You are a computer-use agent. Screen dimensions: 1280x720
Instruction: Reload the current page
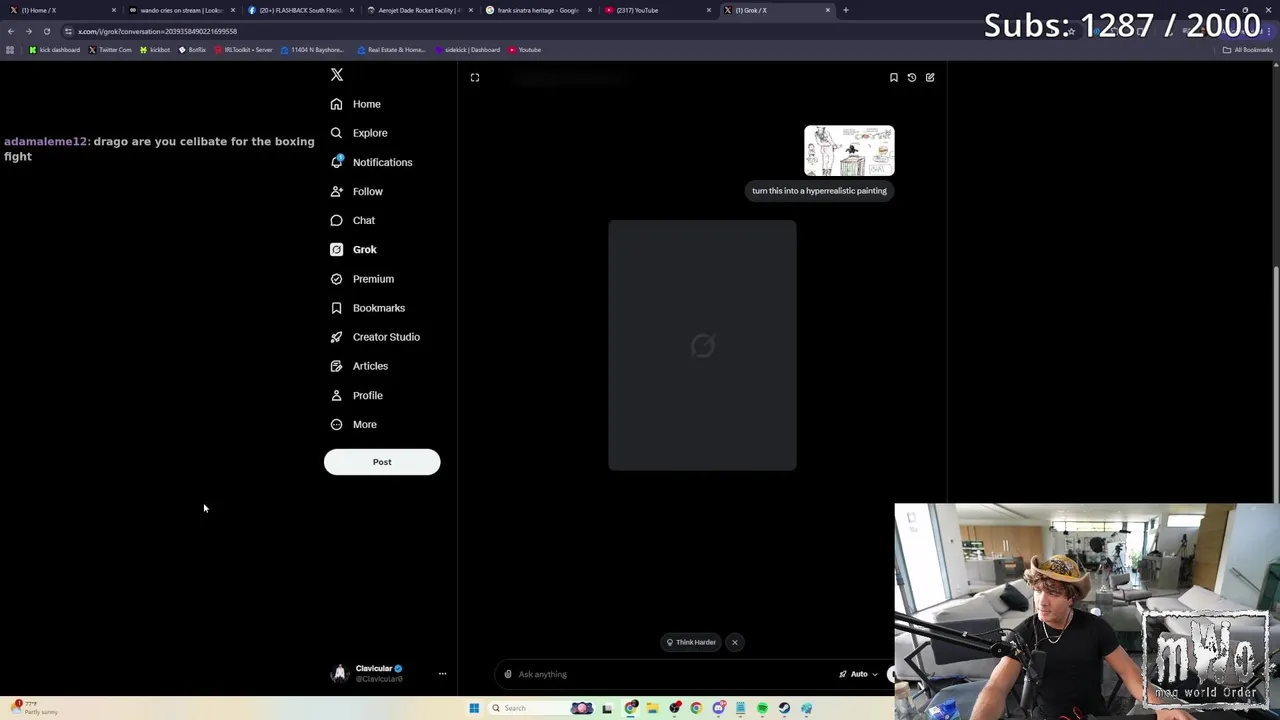47,31
